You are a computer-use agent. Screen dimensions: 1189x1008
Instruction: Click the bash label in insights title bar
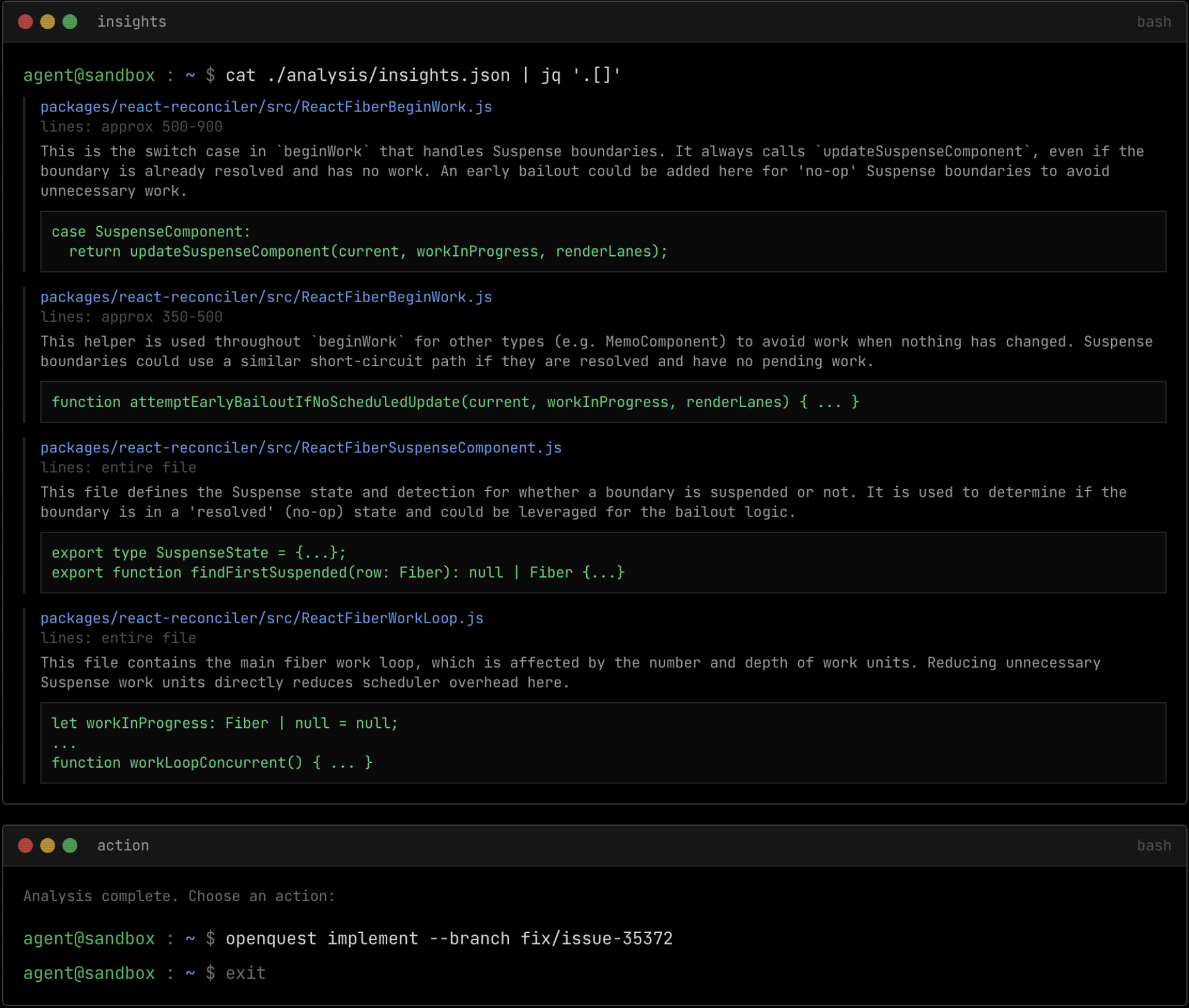[1153, 22]
